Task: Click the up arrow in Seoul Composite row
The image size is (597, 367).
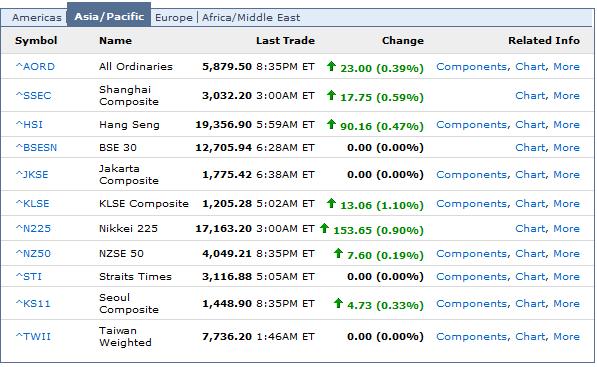Action: click(338, 303)
